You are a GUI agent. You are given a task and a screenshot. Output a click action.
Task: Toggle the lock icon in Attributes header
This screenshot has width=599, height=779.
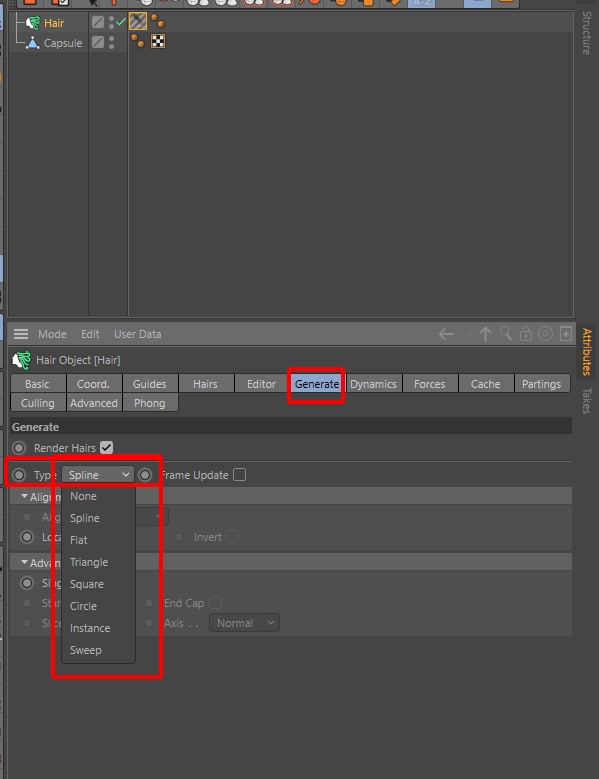pyautogui.click(x=525, y=334)
